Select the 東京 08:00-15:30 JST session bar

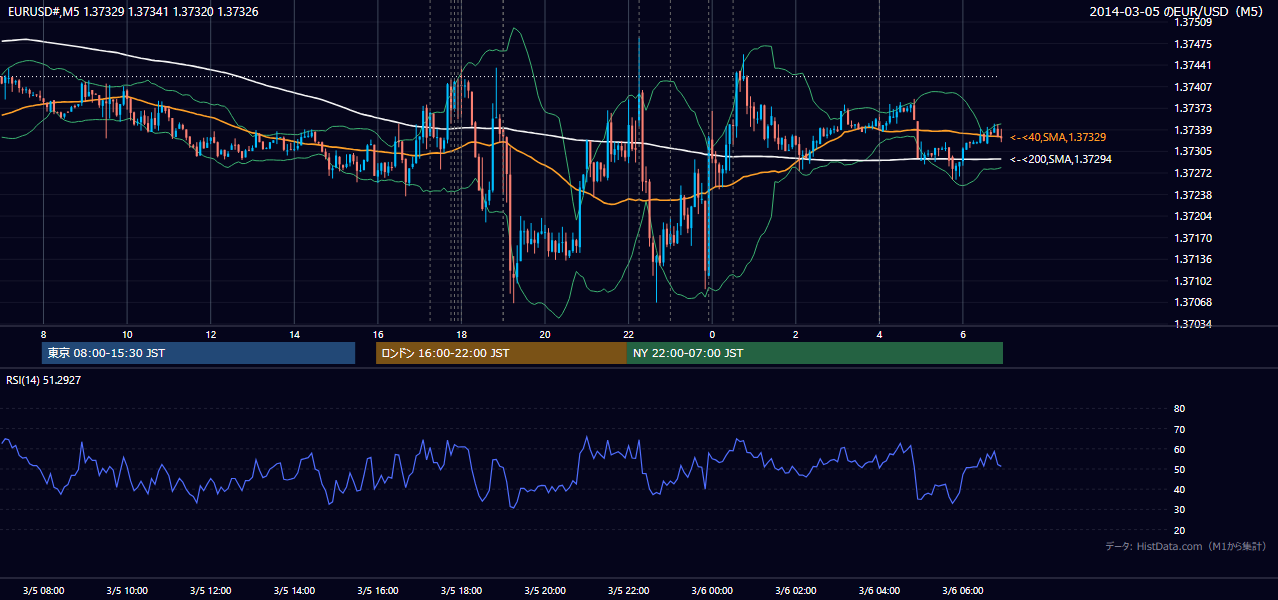tap(198, 353)
